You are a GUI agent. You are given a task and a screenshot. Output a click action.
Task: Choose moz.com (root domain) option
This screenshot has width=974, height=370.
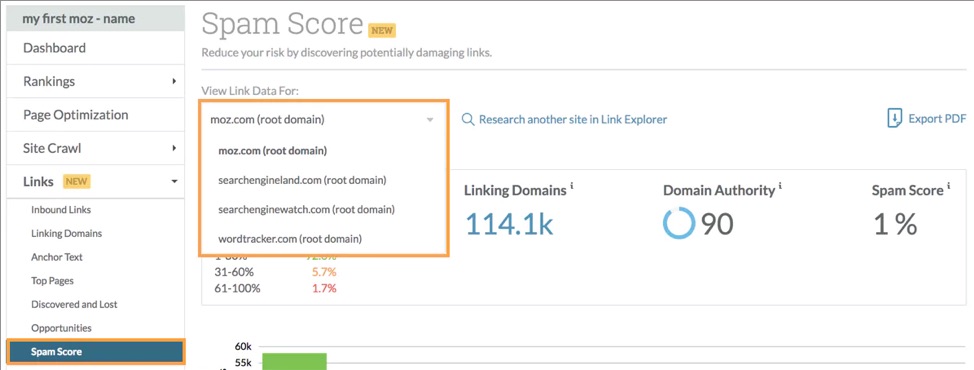tap(272, 150)
